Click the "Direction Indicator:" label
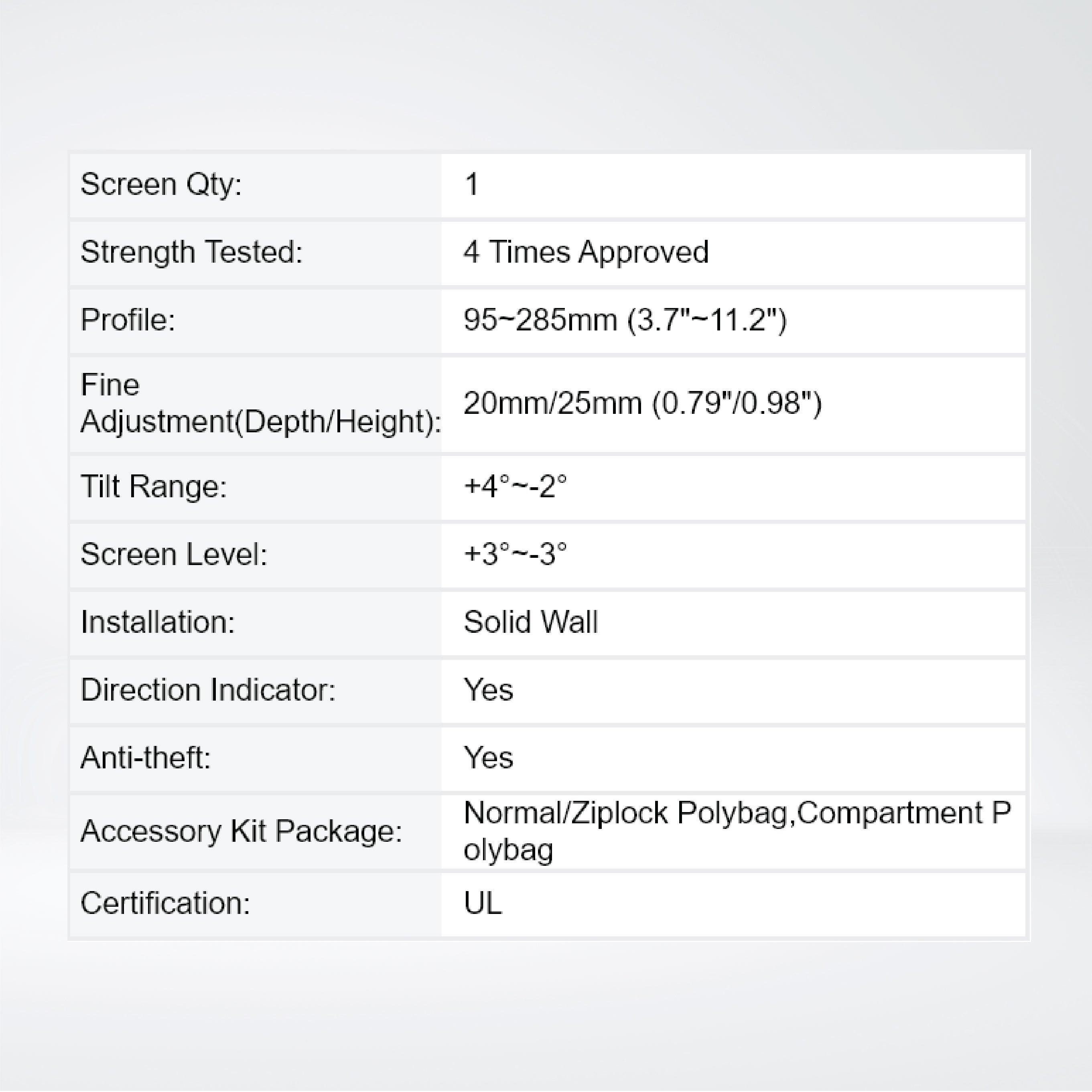The height and width of the screenshot is (1092, 1092). click(207, 690)
